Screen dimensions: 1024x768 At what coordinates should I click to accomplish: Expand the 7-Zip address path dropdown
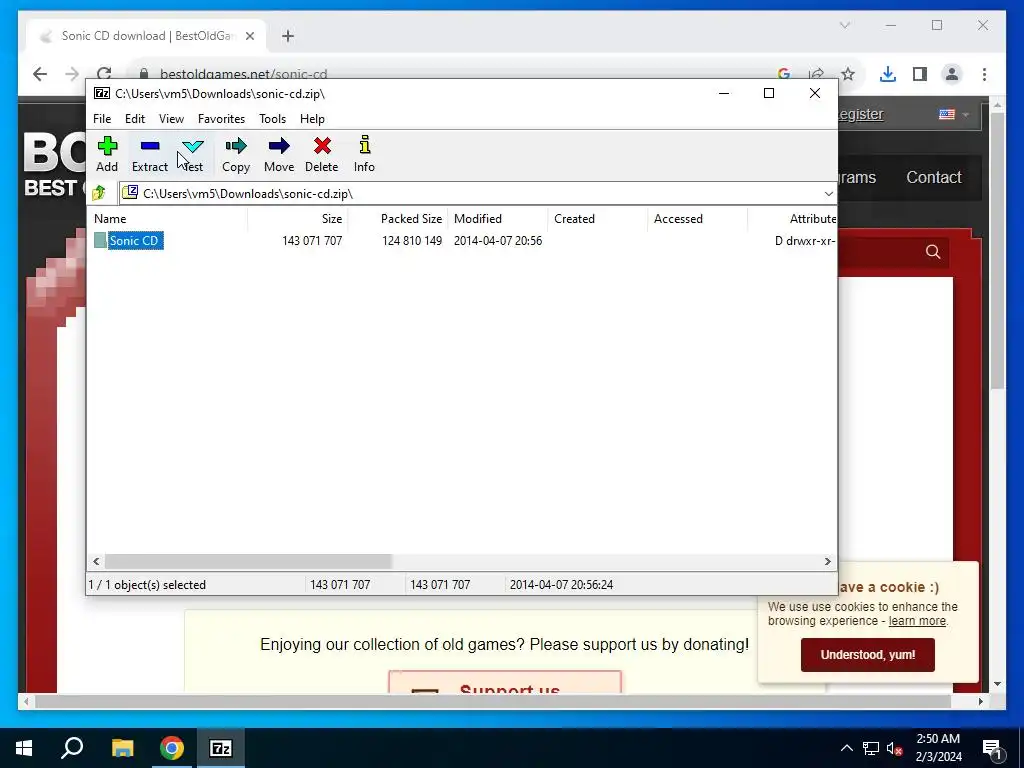pyautogui.click(x=828, y=194)
